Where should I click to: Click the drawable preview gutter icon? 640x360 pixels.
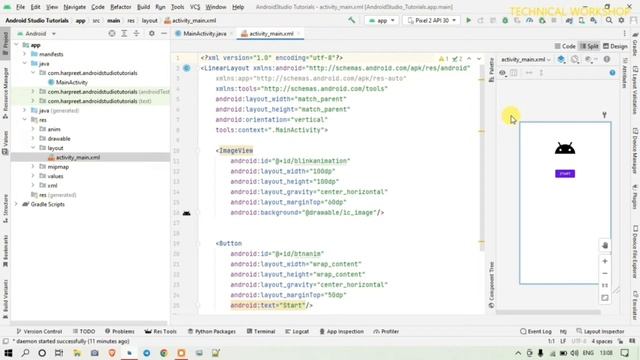click(187, 213)
